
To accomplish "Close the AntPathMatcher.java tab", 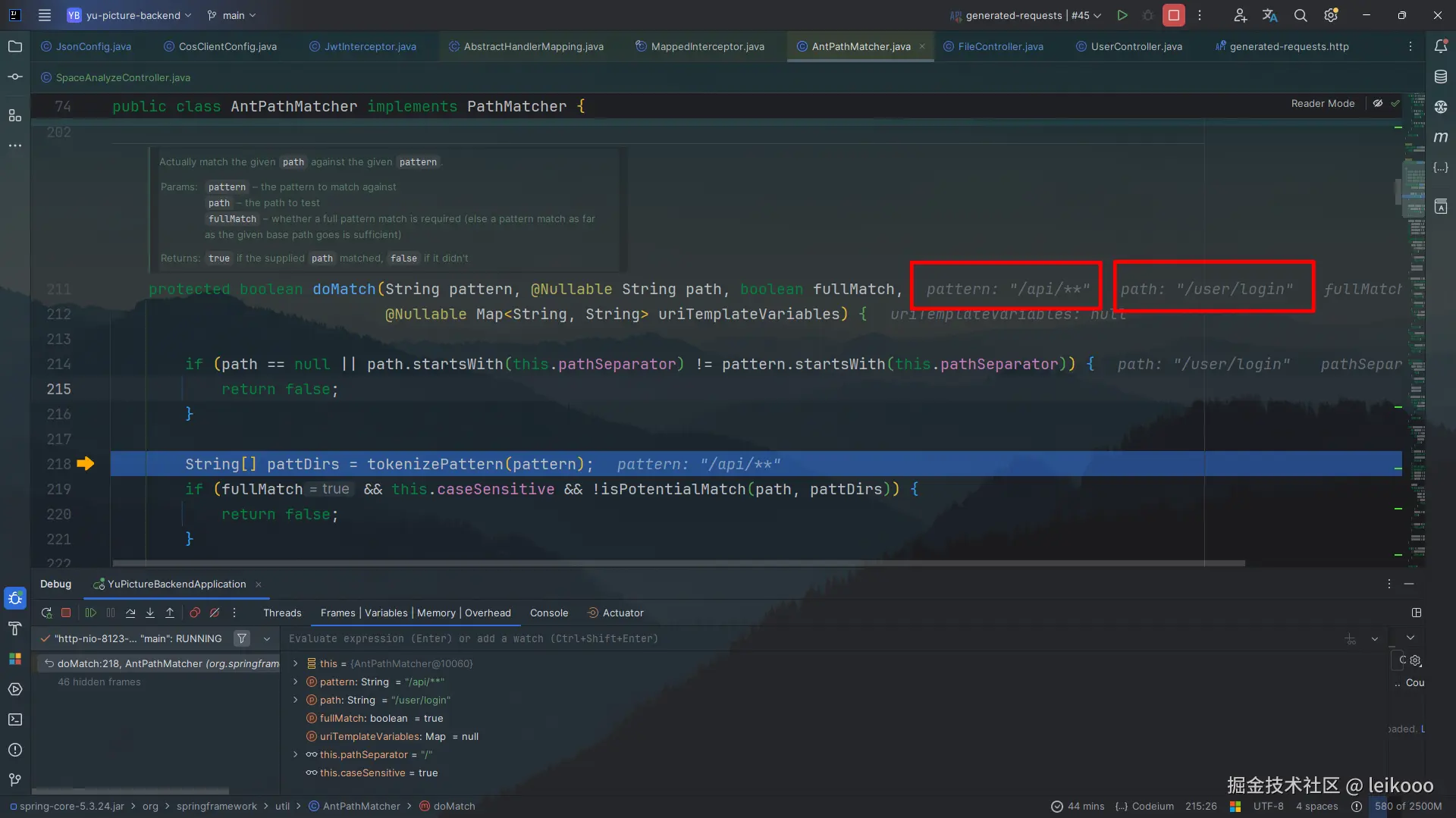I will point(922,46).
